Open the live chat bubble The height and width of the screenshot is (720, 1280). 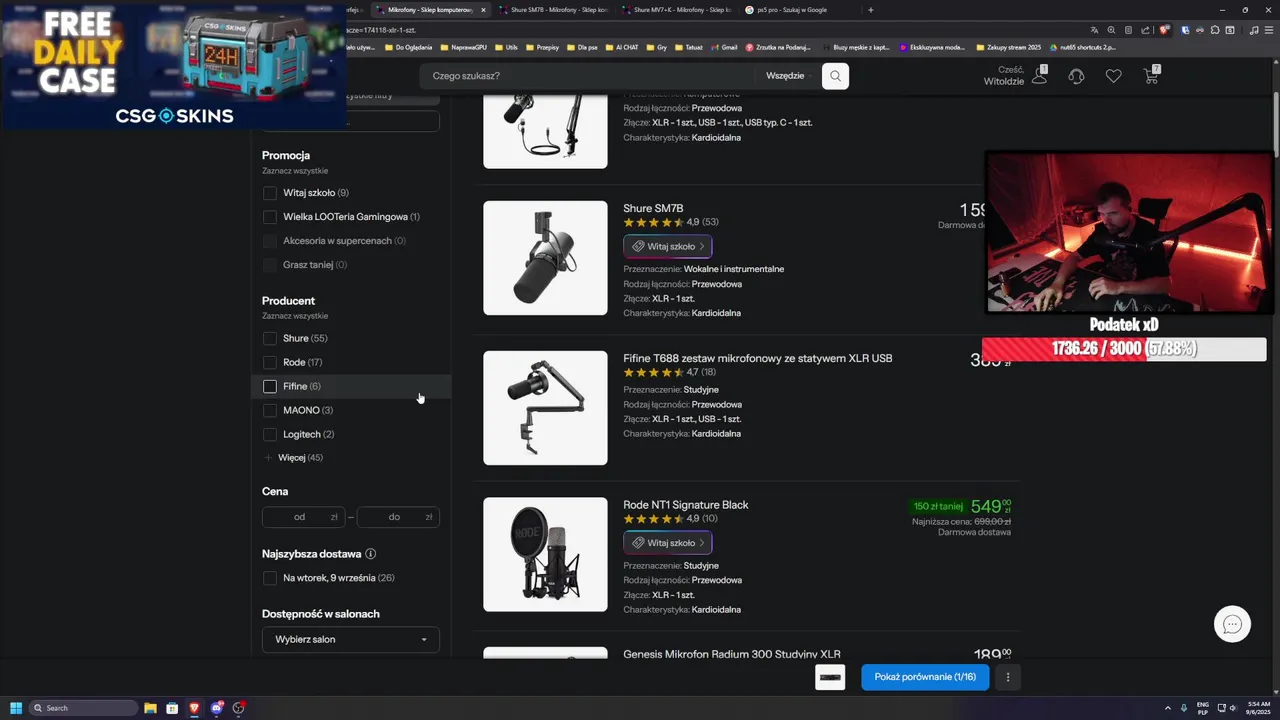click(1232, 624)
